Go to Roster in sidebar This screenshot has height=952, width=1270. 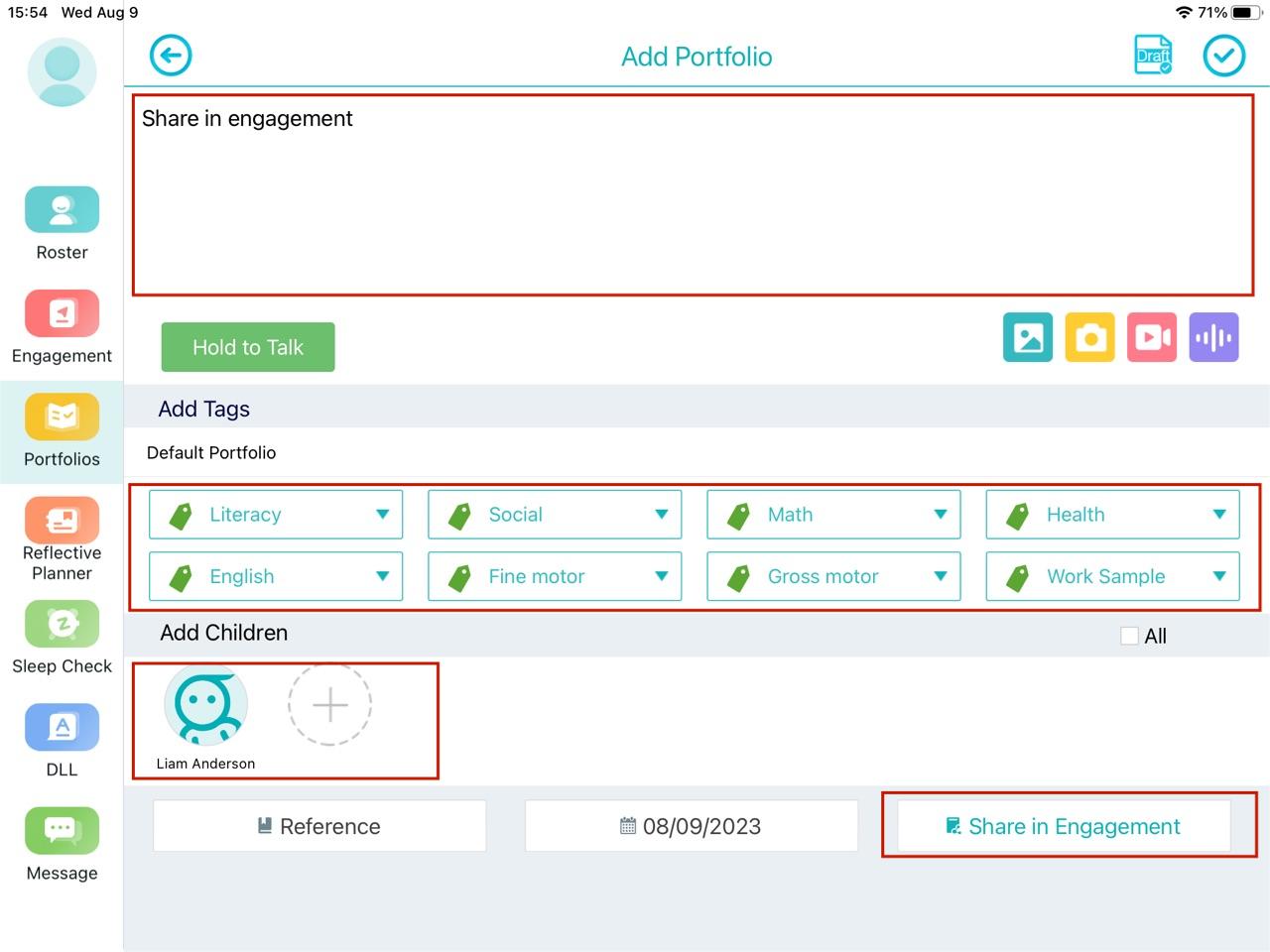(62, 224)
